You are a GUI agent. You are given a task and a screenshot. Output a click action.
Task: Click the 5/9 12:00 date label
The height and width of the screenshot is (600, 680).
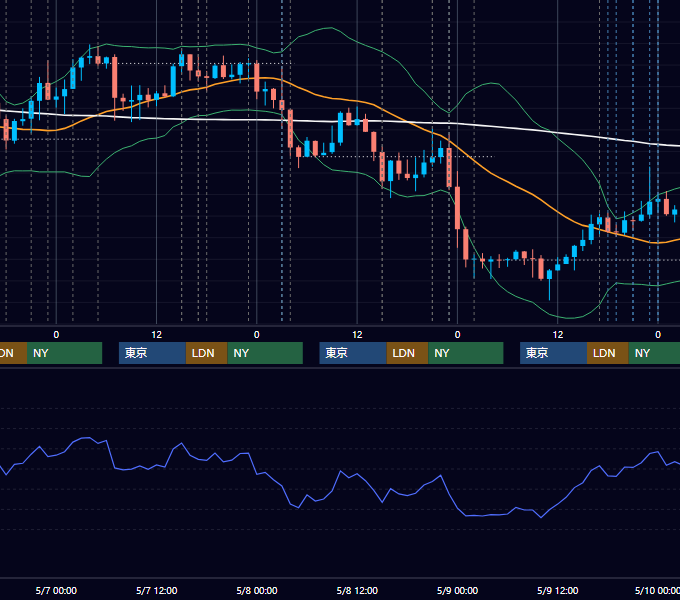pyautogui.click(x=558, y=590)
